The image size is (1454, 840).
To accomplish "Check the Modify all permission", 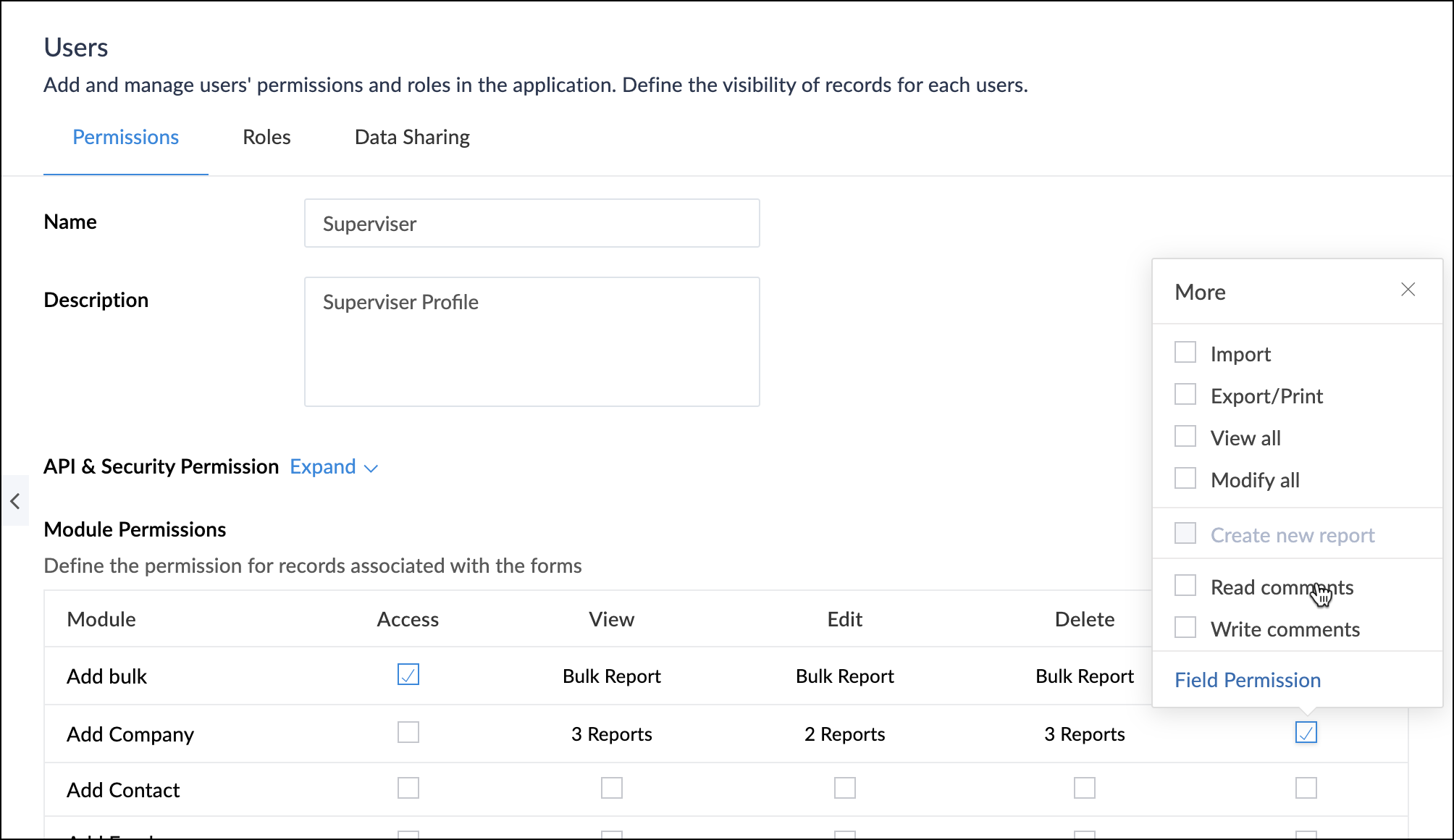I will pyautogui.click(x=1185, y=478).
